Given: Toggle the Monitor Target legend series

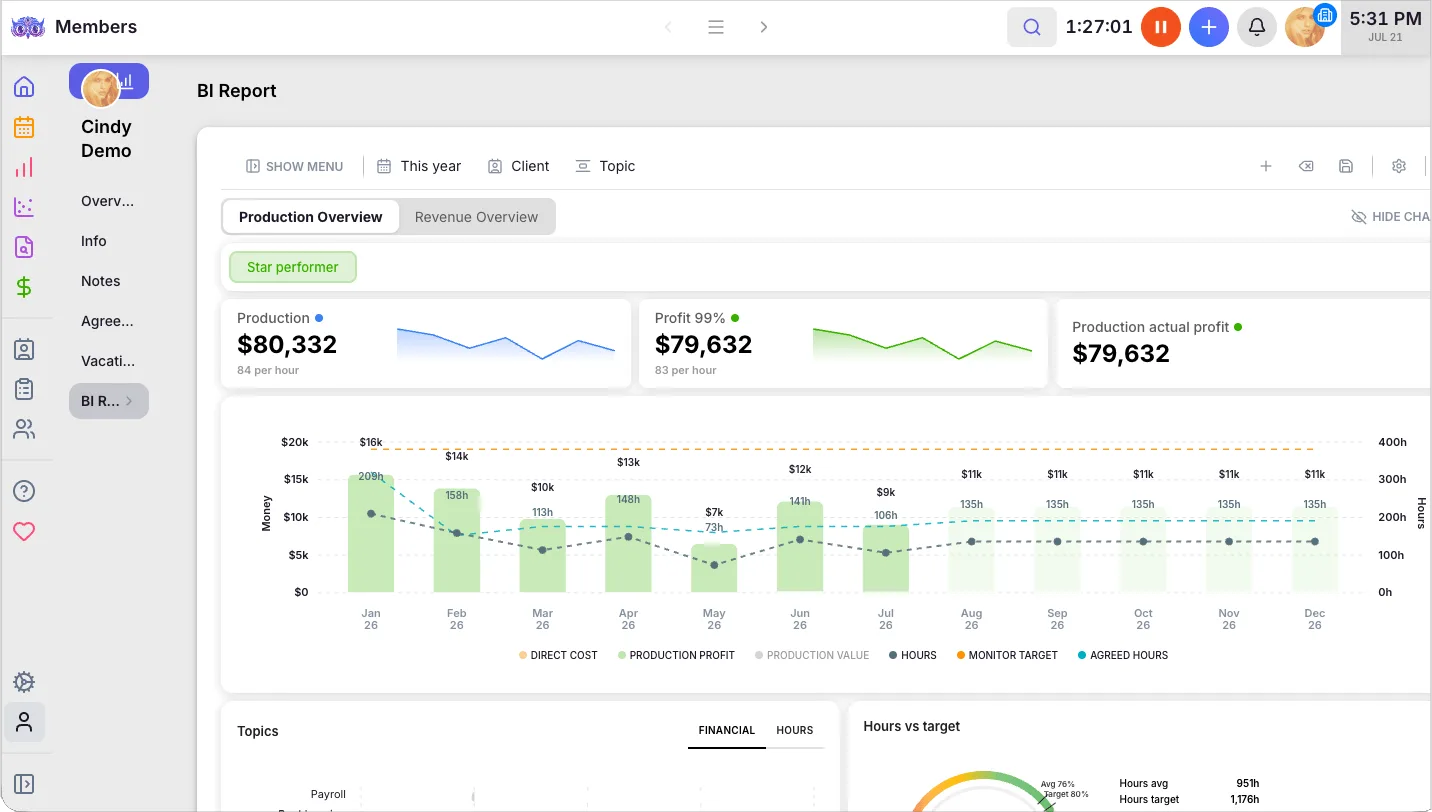Looking at the screenshot, I should pyautogui.click(x=1005, y=655).
